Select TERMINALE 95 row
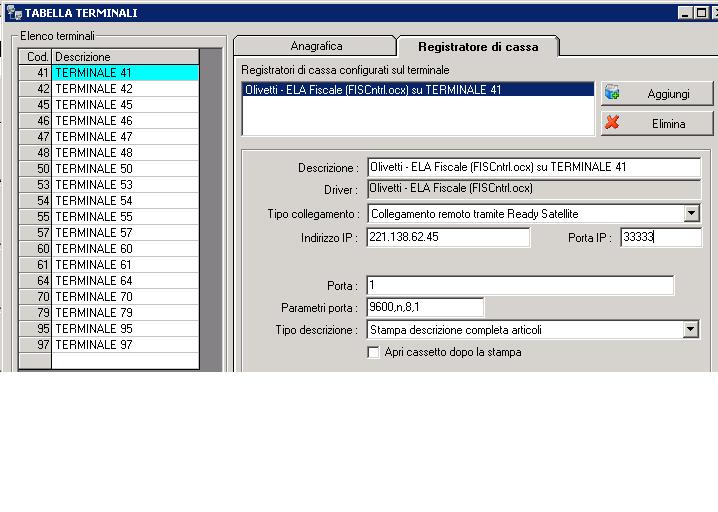The width and height of the screenshot is (718, 512). coord(109,329)
